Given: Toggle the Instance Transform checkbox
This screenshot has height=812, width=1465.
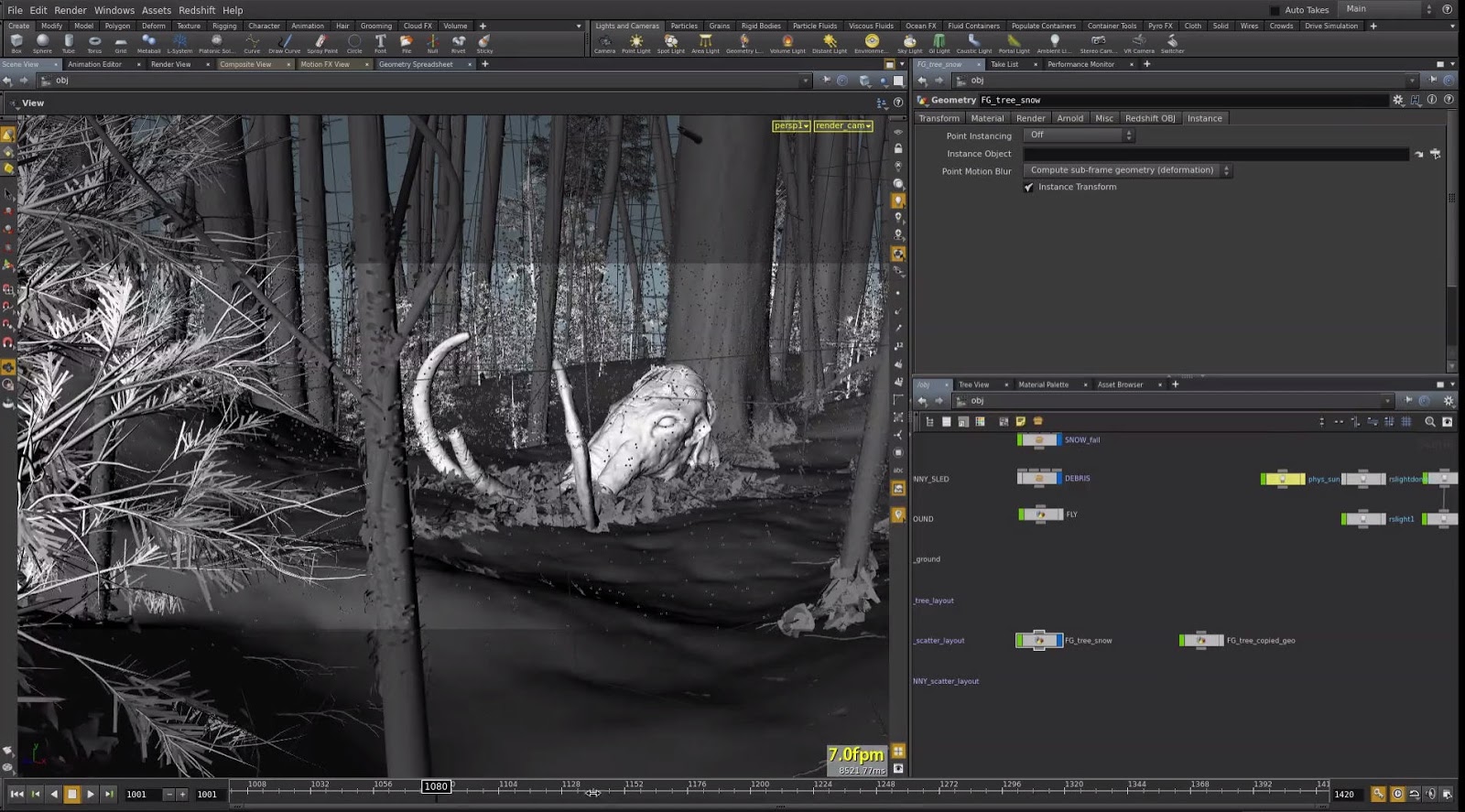Looking at the screenshot, I should tap(1029, 187).
